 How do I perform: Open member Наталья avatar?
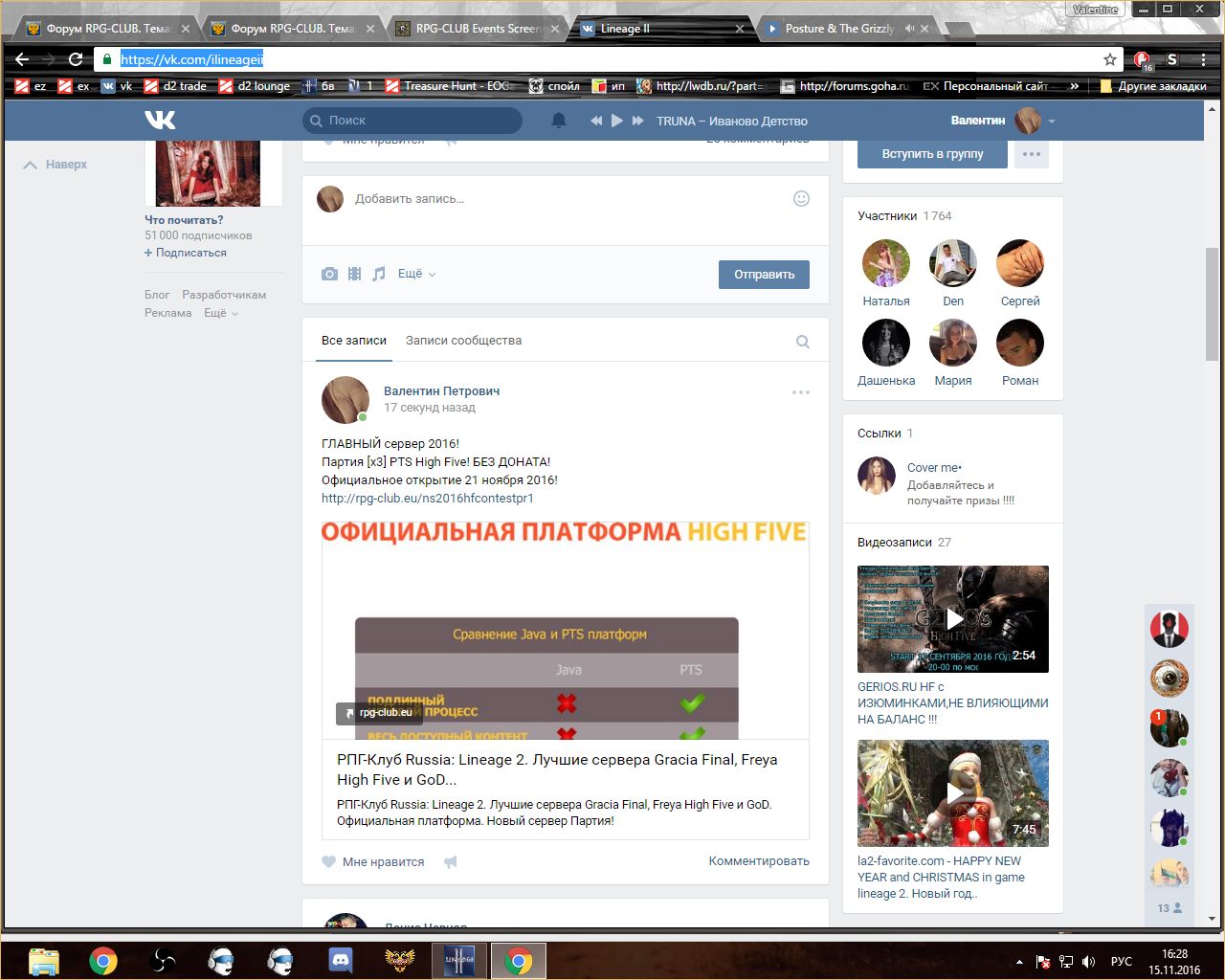tap(886, 263)
